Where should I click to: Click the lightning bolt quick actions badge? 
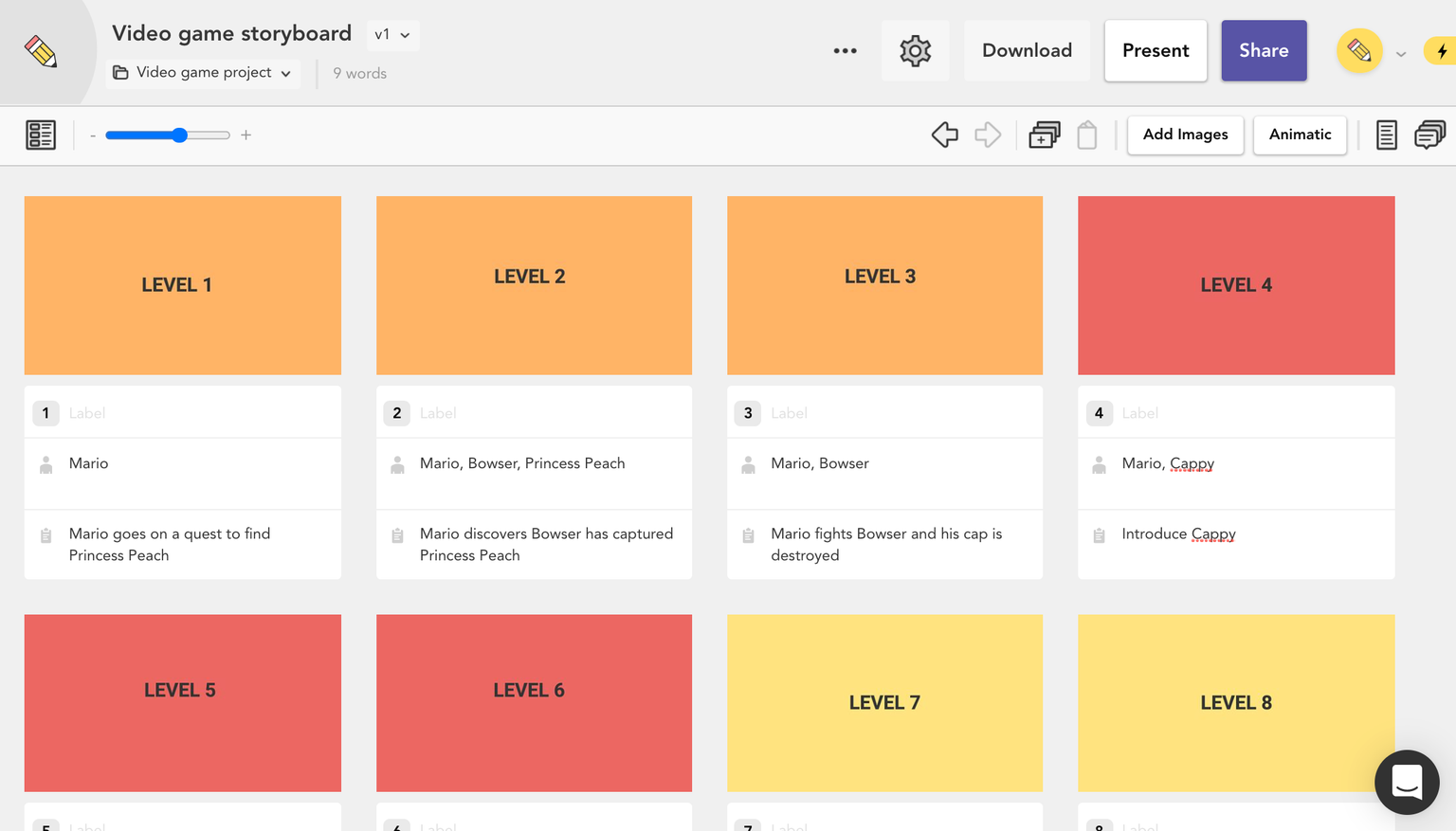point(1442,51)
